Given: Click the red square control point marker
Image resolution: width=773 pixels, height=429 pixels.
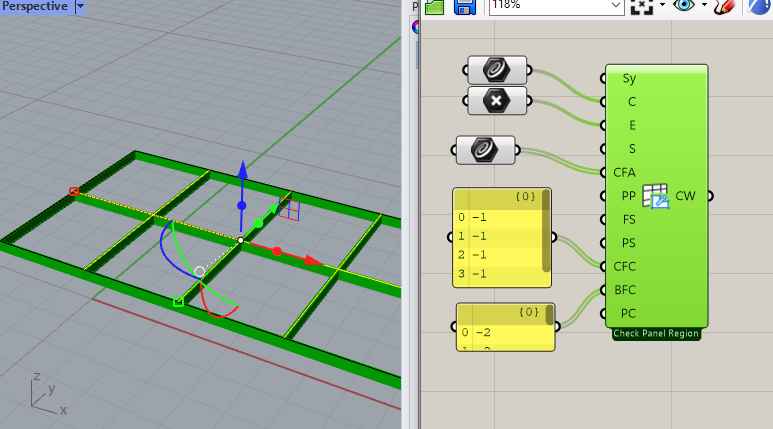Looking at the screenshot, I should (74, 191).
